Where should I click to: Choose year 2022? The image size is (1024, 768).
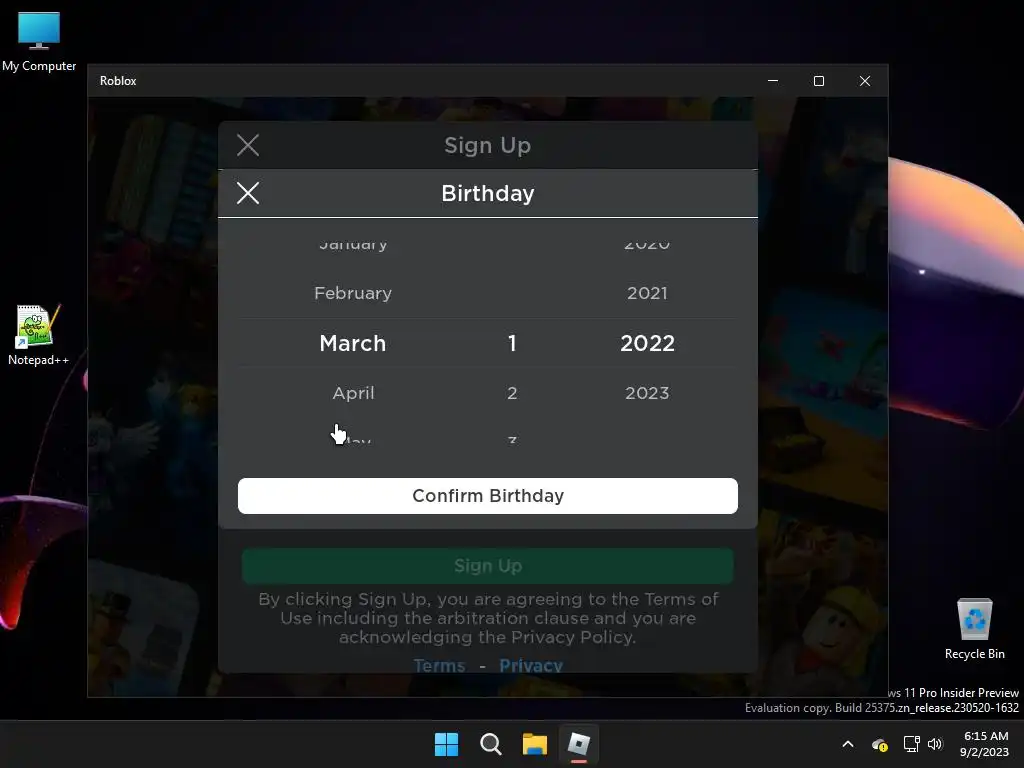point(647,344)
